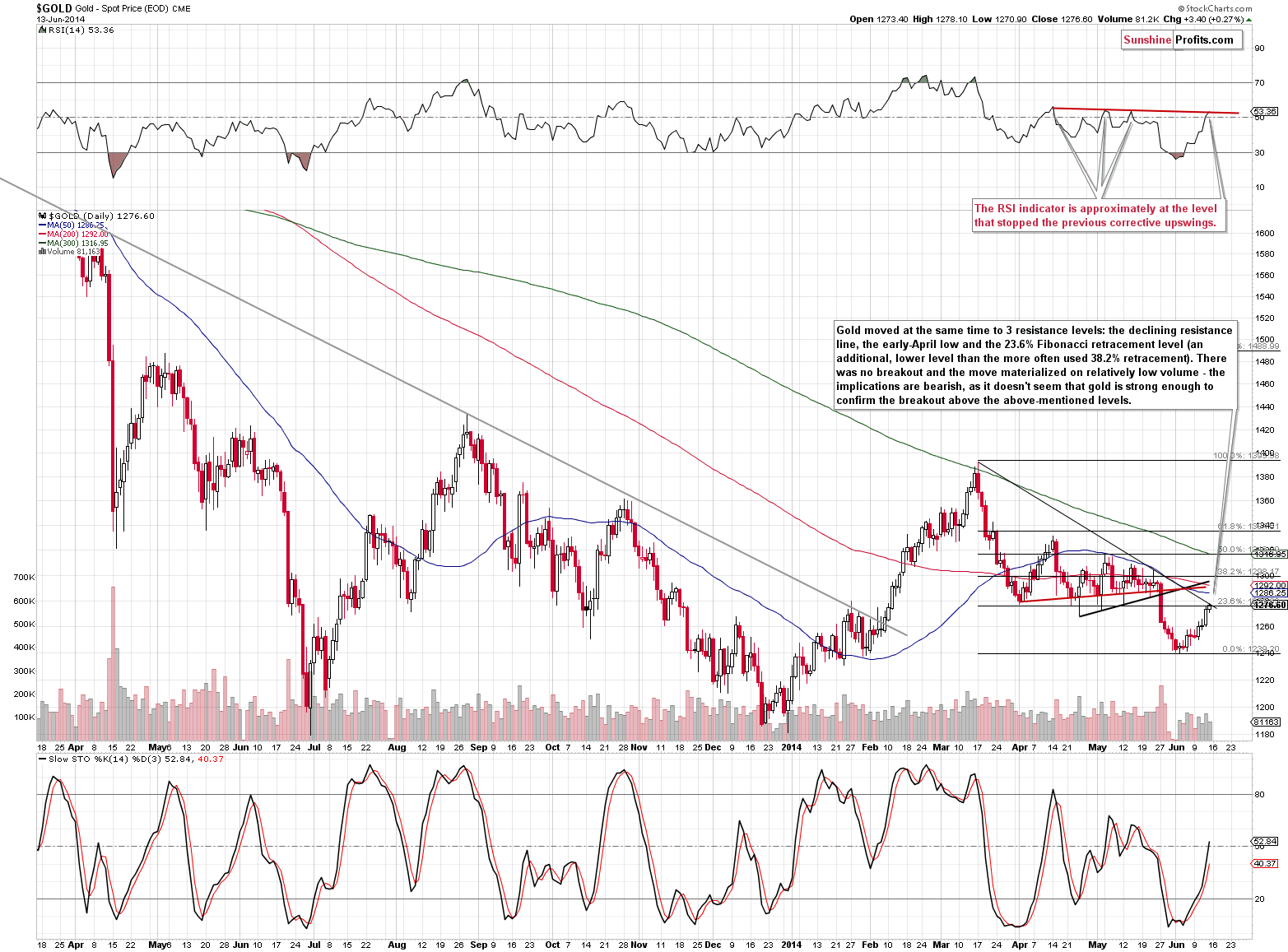1288x952 pixels.
Task: Click the 0.0% Fibonacci retracement label
Action: click(x=1250, y=649)
